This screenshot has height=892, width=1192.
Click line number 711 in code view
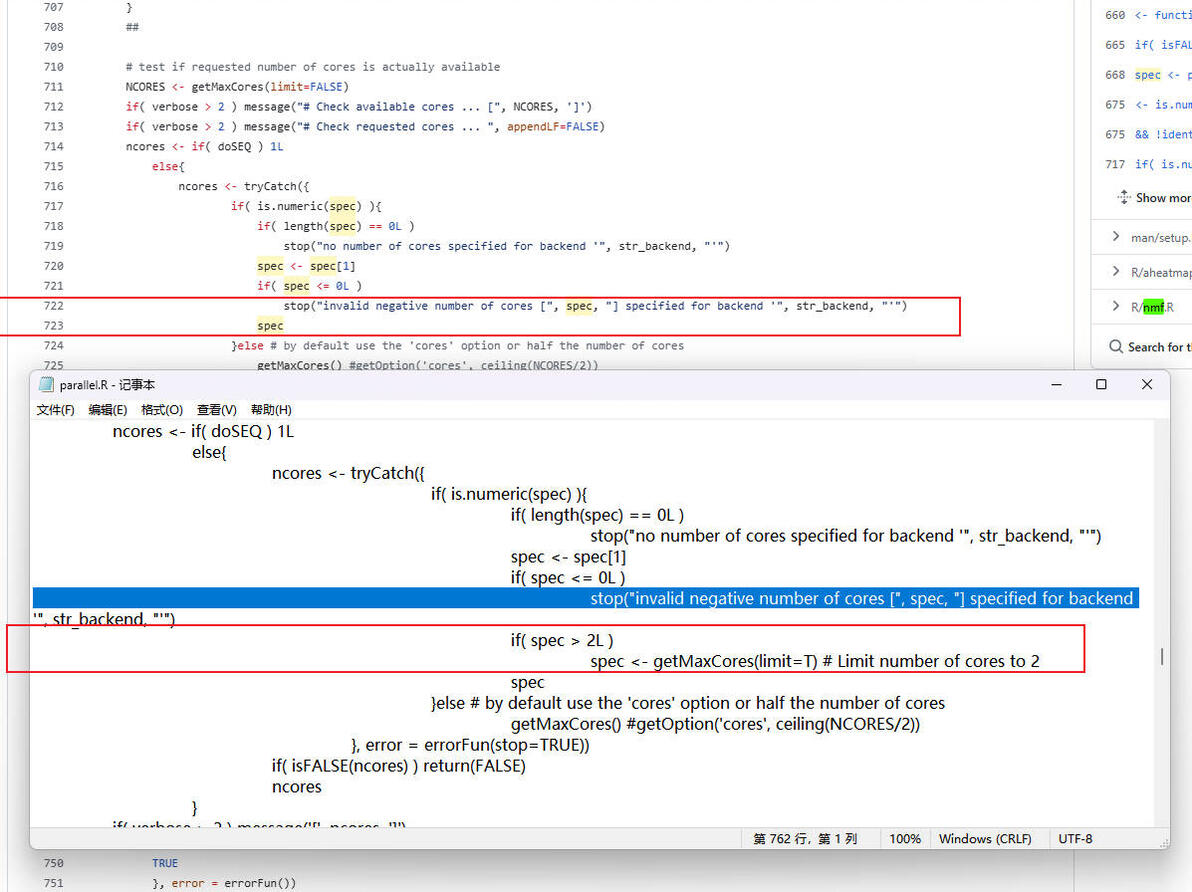click(53, 87)
